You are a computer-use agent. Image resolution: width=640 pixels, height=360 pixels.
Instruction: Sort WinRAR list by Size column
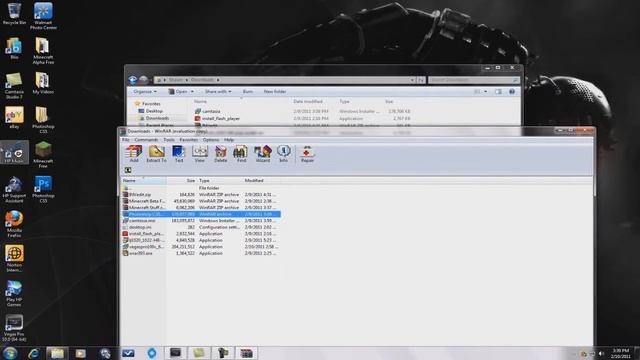pos(182,180)
